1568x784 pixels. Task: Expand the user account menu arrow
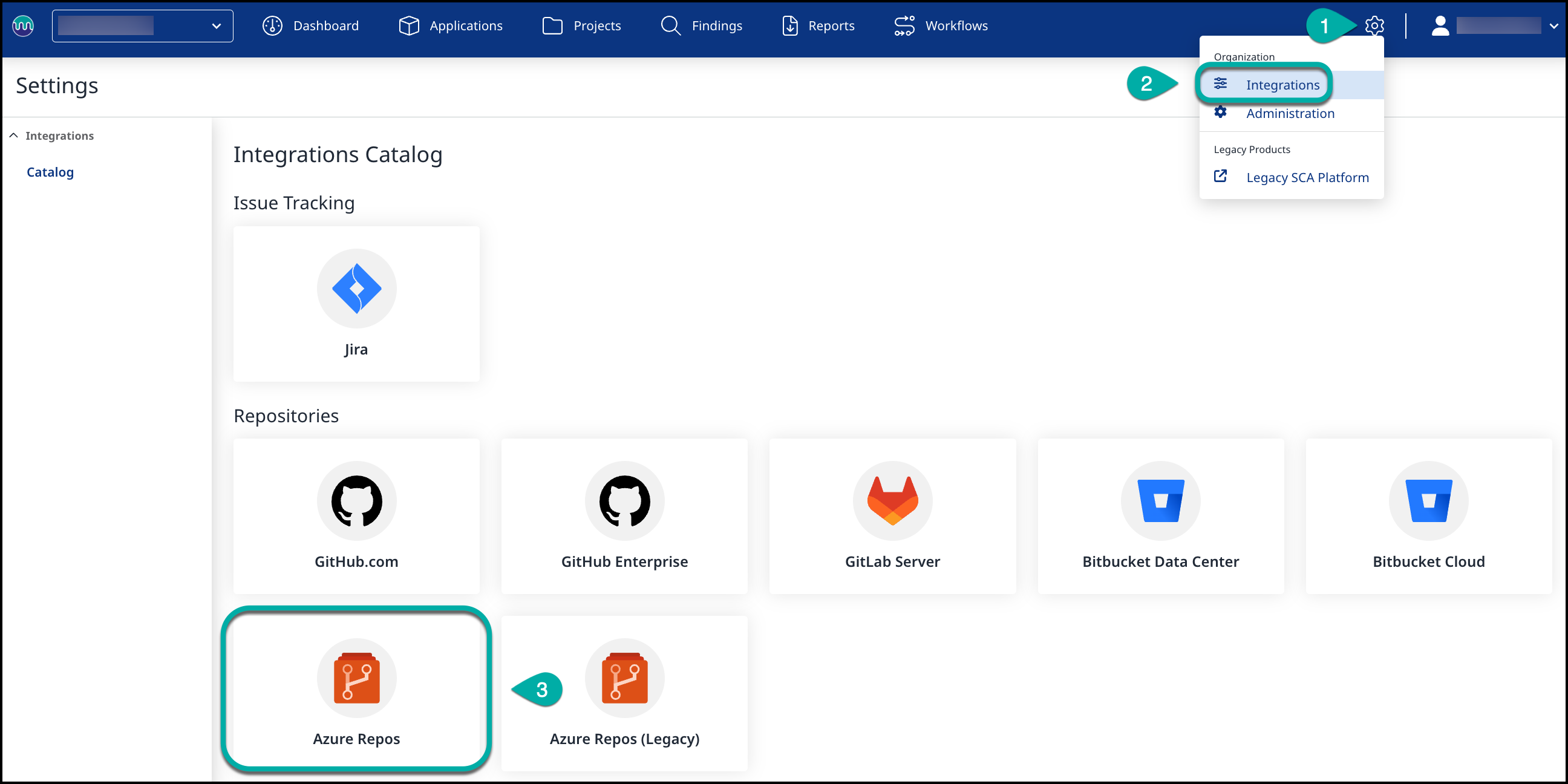coord(1553,26)
